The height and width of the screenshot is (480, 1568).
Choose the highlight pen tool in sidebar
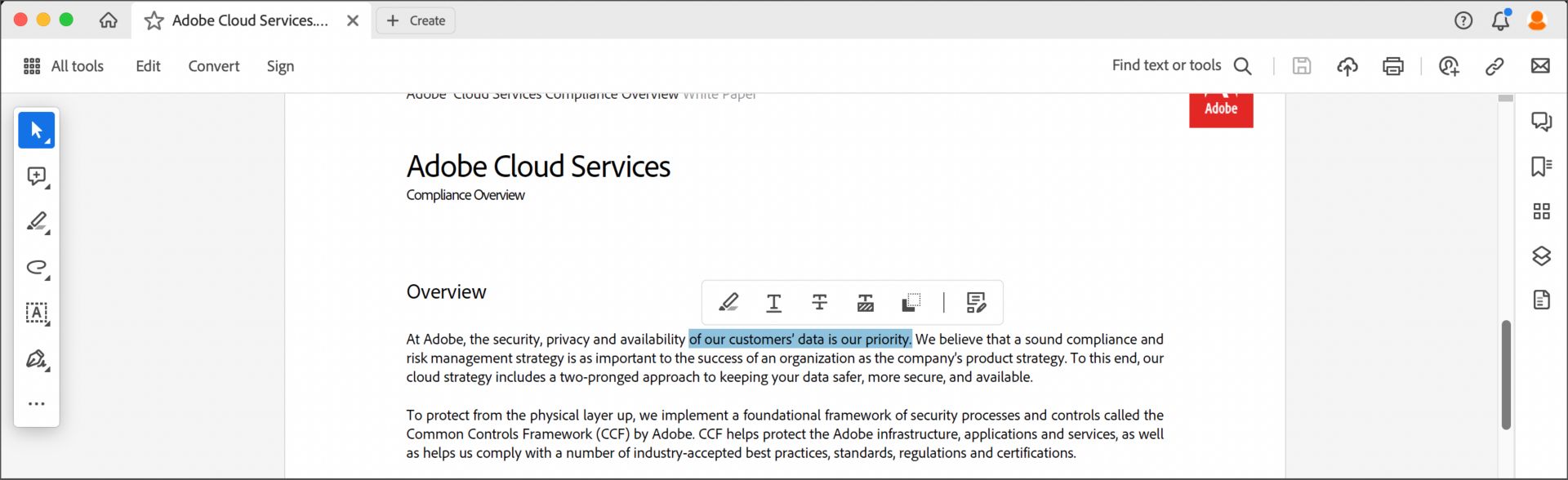36,222
